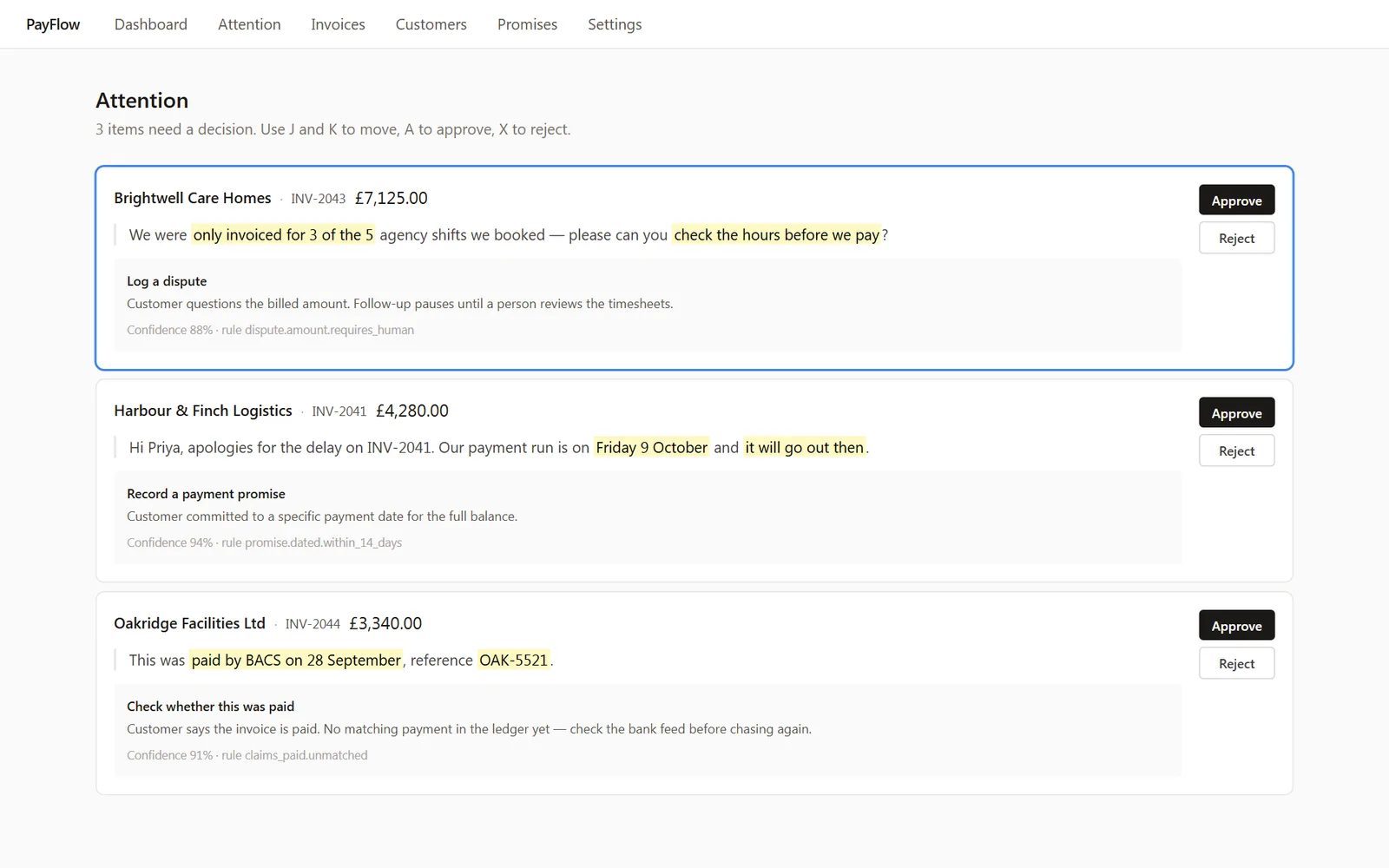Open the Attention nav item
Viewport: 1389px width, 868px height.
pos(249,24)
